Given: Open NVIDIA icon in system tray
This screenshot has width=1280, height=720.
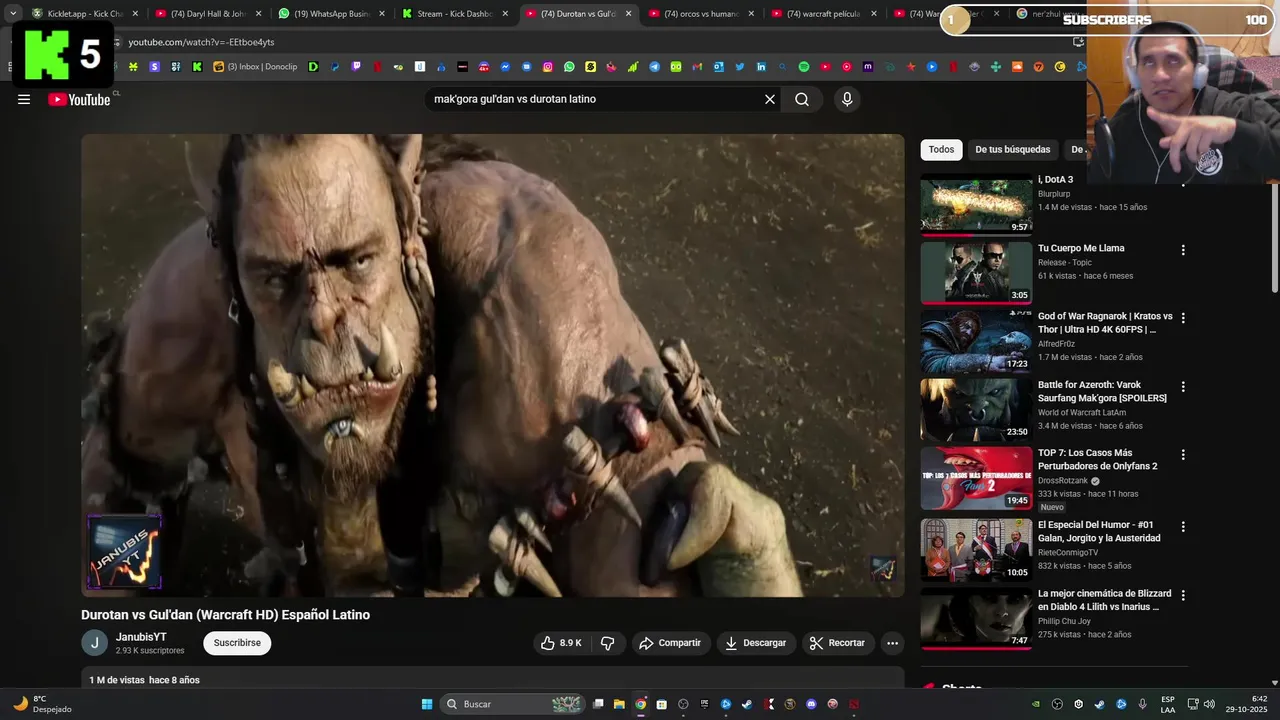Looking at the screenshot, I should click(x=1035, y=704).
